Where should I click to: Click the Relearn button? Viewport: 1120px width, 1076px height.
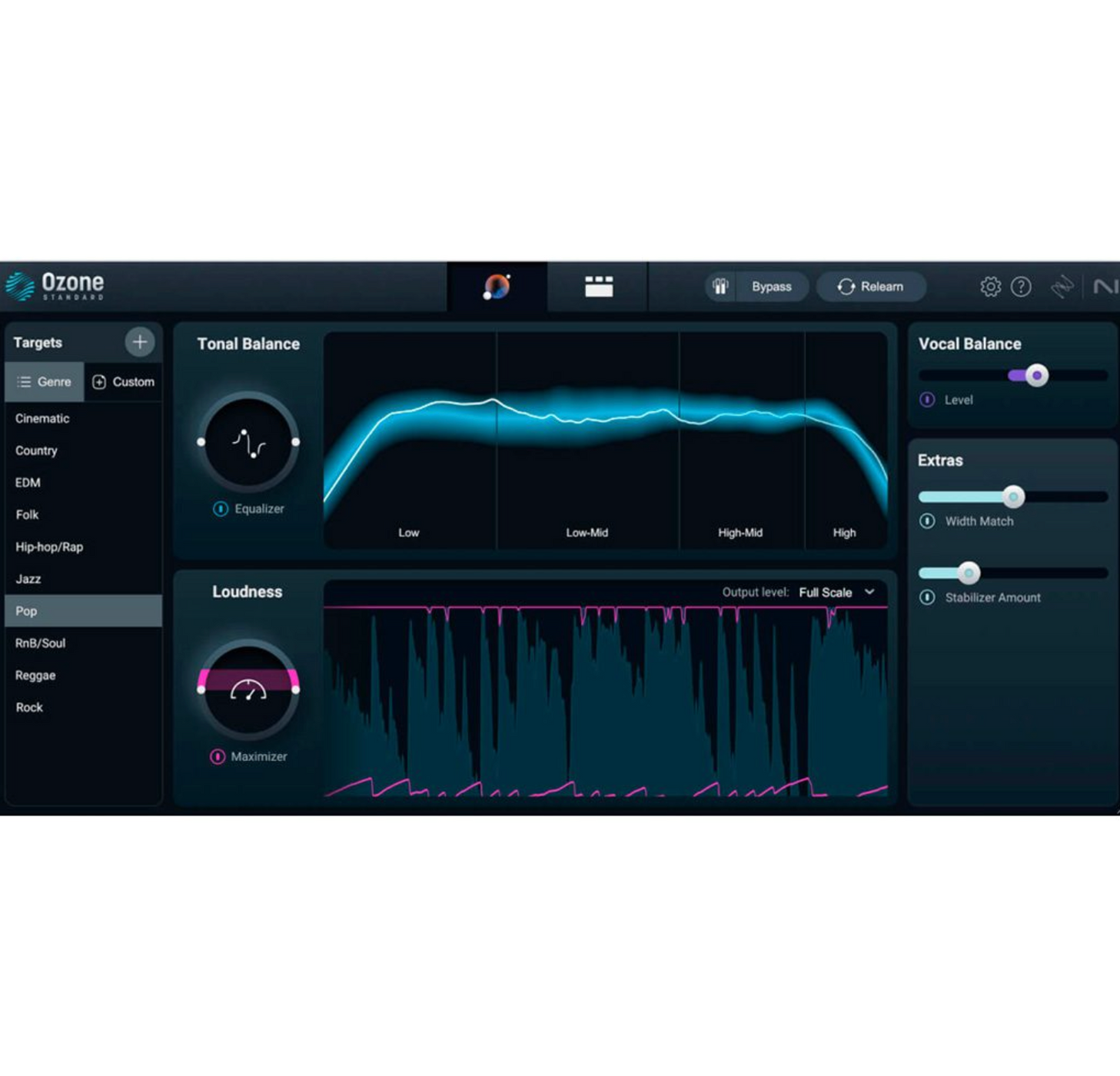[x=871, y=286]
